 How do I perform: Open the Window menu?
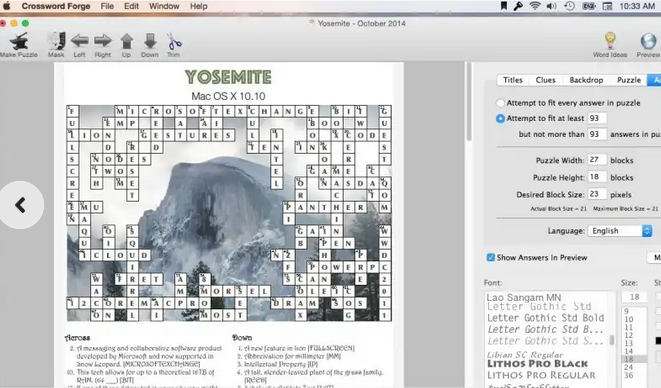click(x=164, y=6)
